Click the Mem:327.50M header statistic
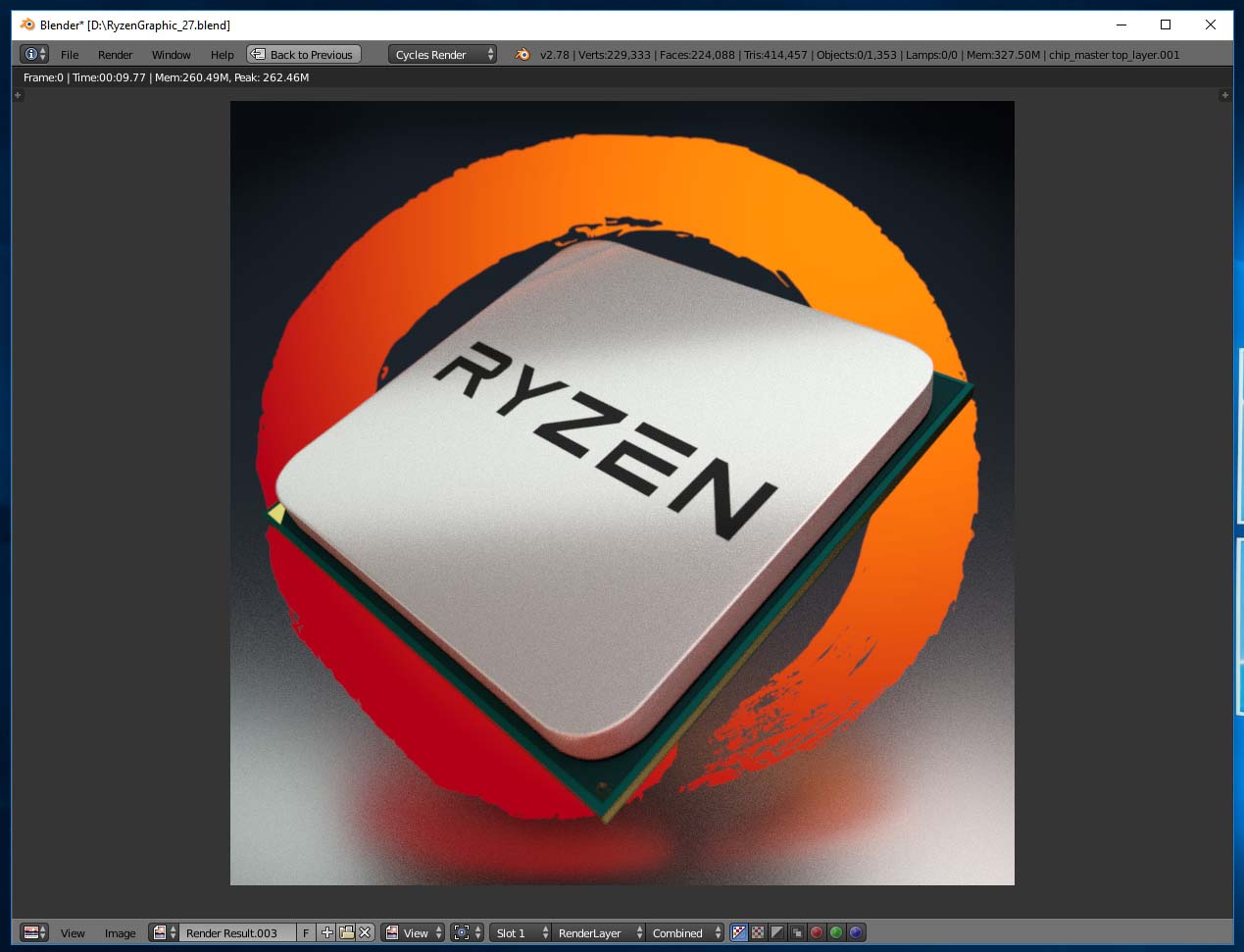 coord(1003,55)
